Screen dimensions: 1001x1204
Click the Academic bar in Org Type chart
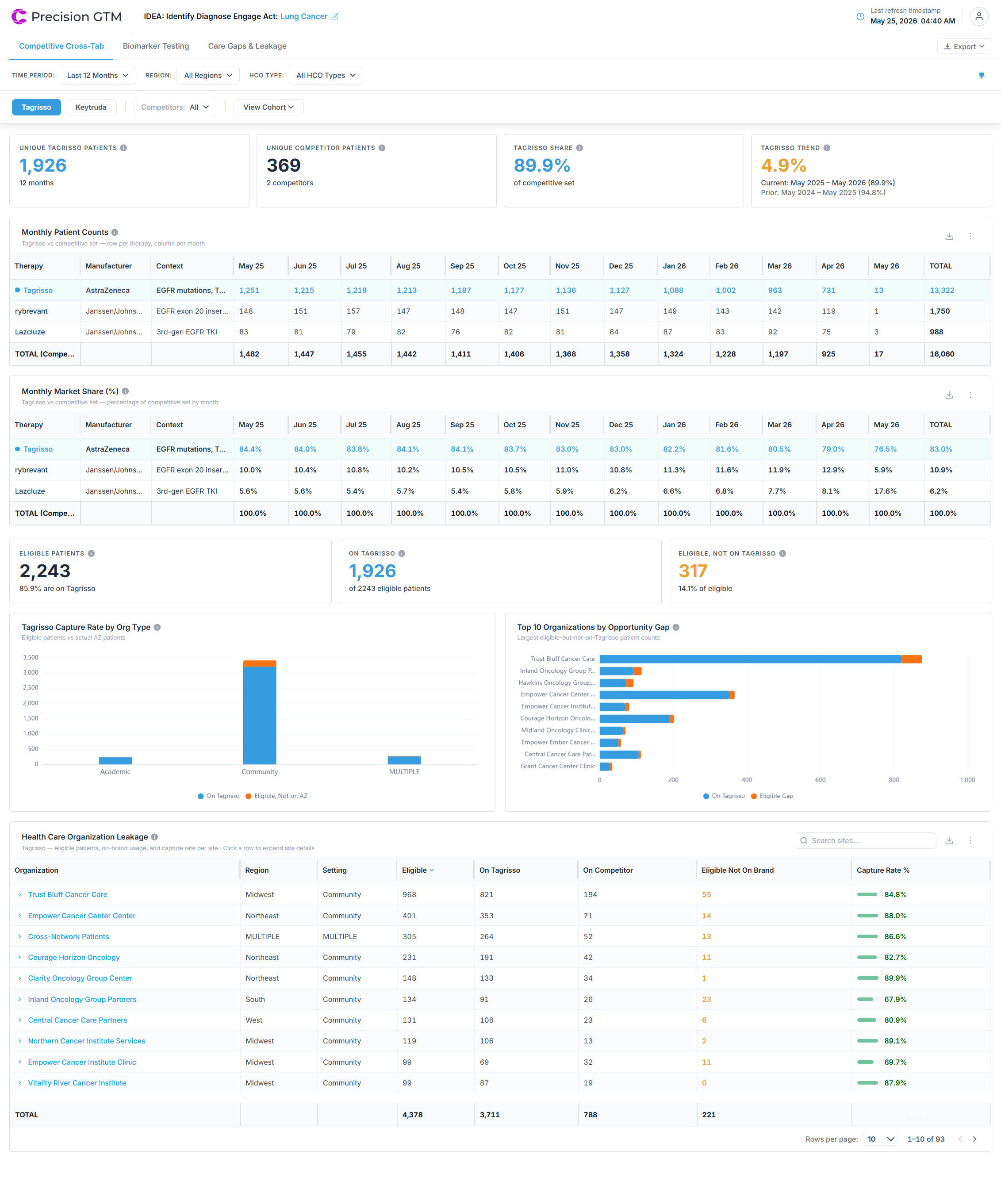coord(115,761)
